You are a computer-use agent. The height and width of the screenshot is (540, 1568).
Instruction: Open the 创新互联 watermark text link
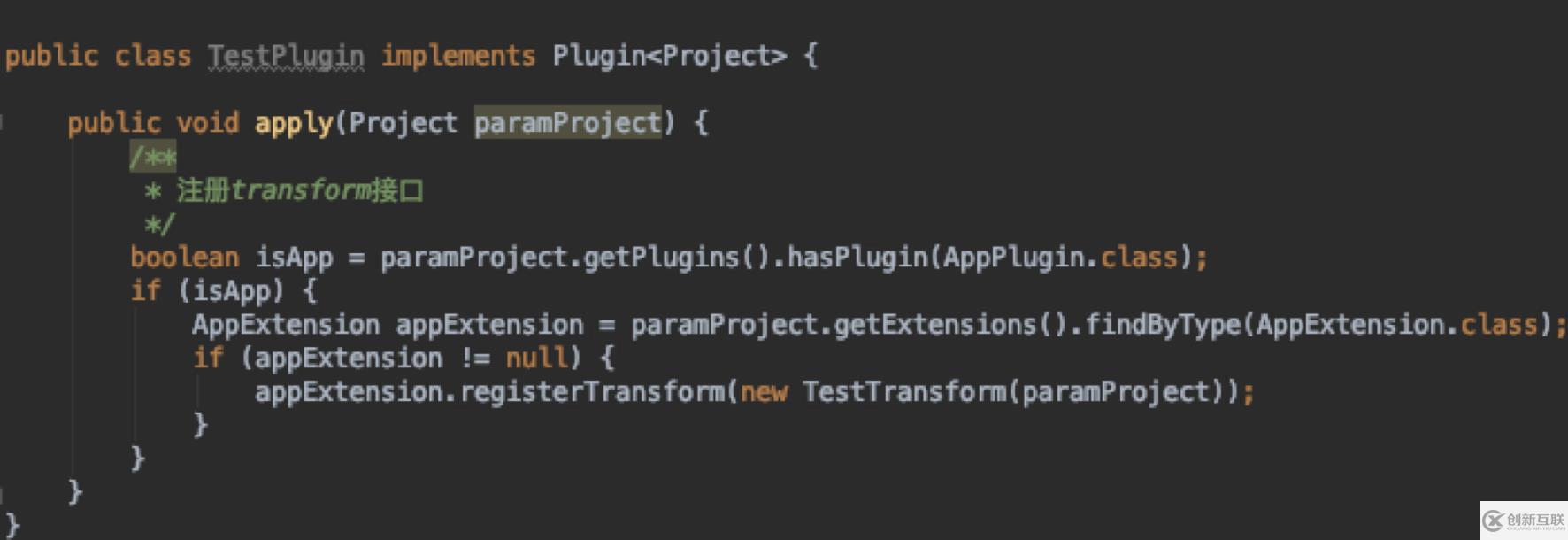click(x=1535, y=521)
